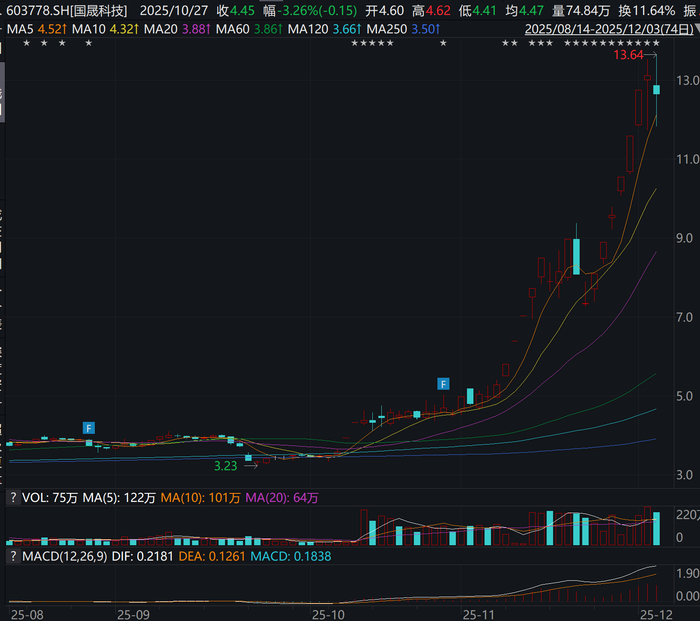Screen dimensions: 700x621
Task: Click the rightmost cyan volume bar
Action: (656, 529)
